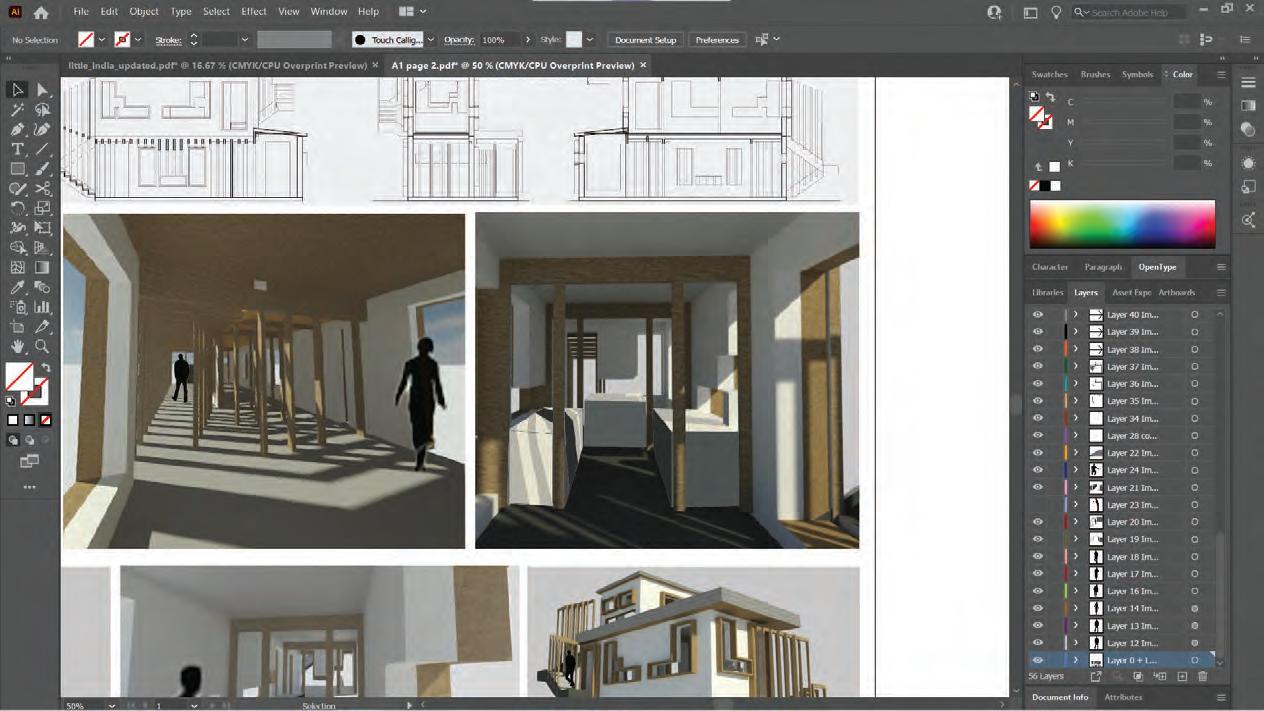
Task: Select the Direct Selection tool
Action: [42, 90]
